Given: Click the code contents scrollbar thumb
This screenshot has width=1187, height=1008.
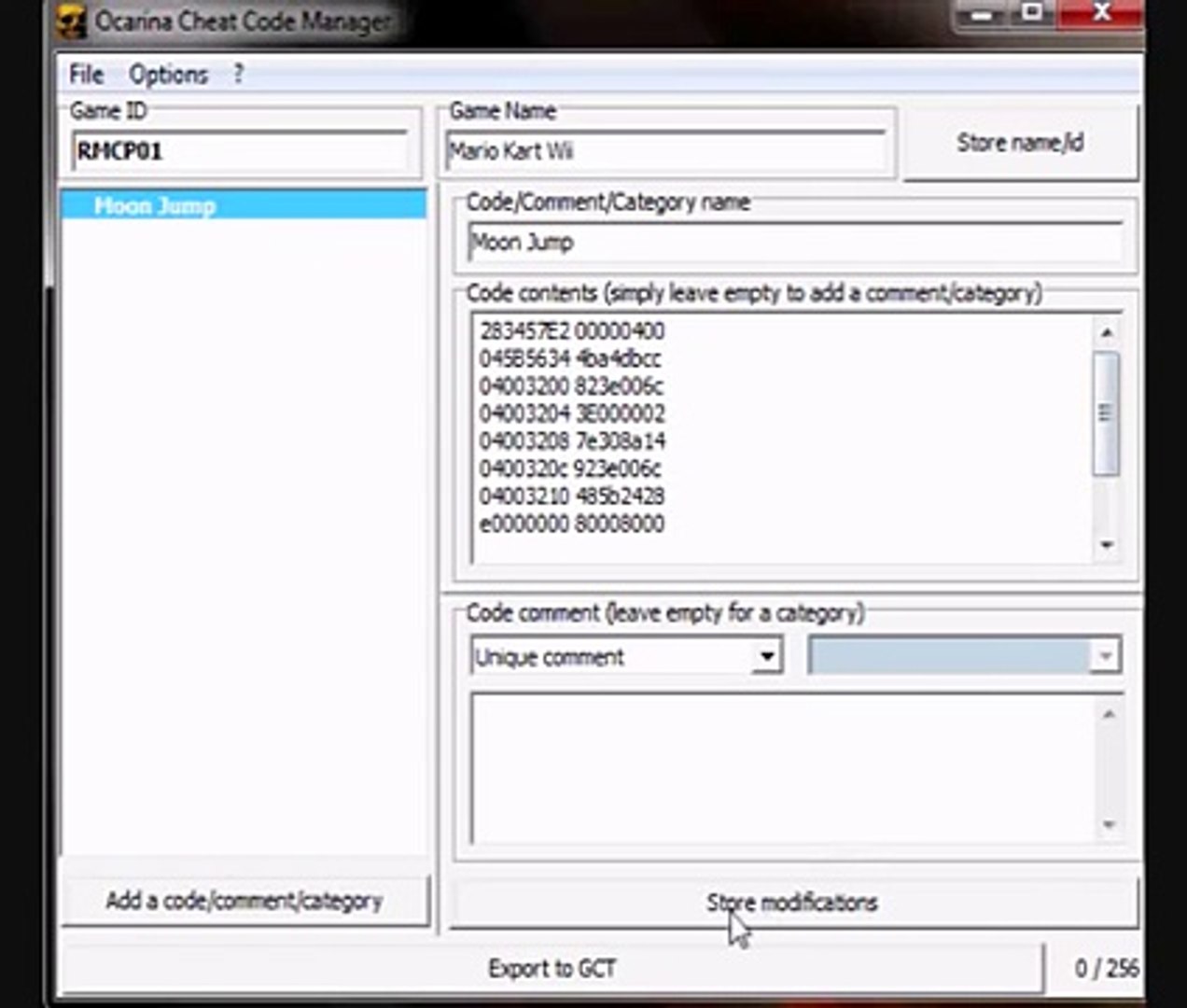Looking at the screenshot, I should [1107, 413].
